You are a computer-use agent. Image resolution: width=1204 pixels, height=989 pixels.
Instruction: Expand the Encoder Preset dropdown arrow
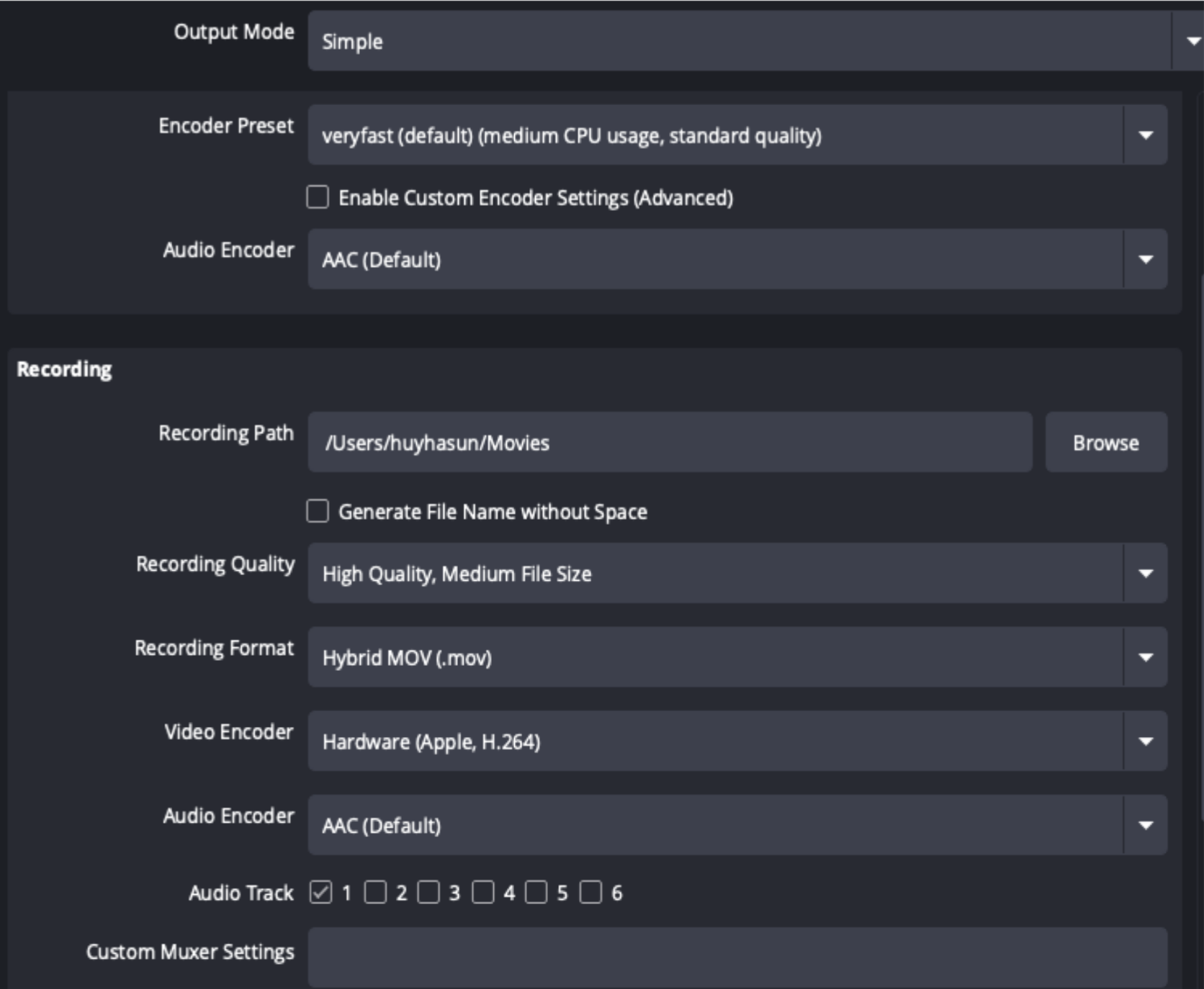coord(1145,135)
